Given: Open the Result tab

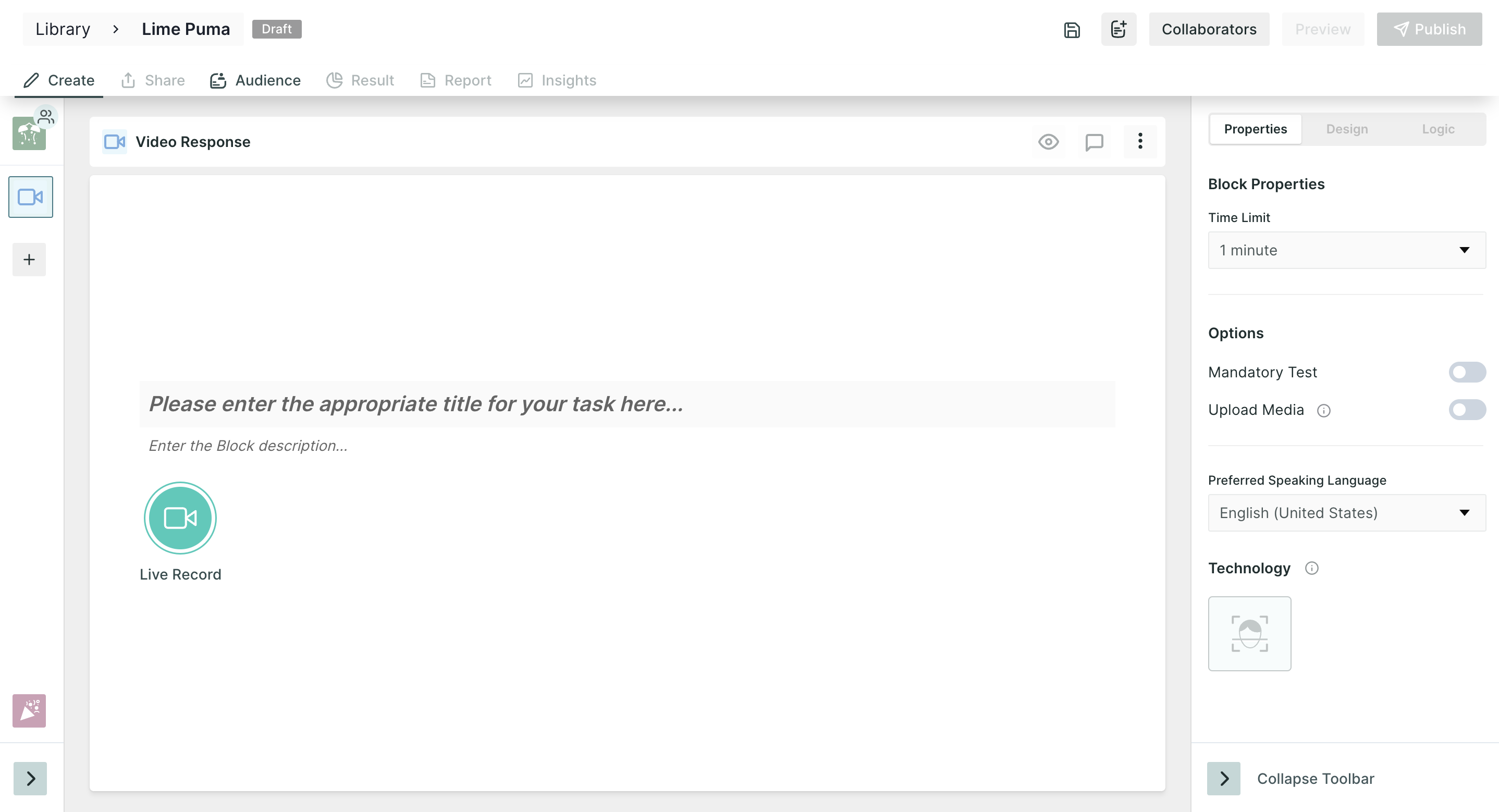Looking at the screenshot, I should 360,80.
